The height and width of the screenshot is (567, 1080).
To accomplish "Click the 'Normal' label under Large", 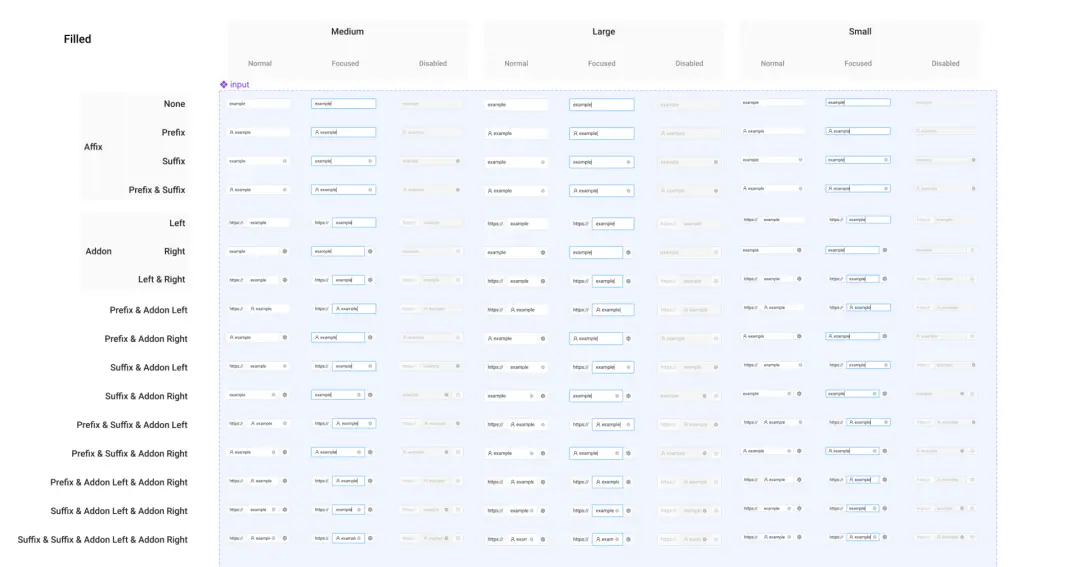I will point(516,63).
